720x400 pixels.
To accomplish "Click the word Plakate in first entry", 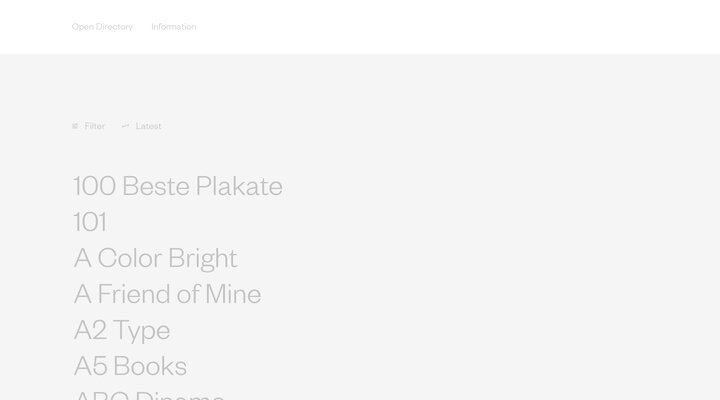I will tap(239, 186).
